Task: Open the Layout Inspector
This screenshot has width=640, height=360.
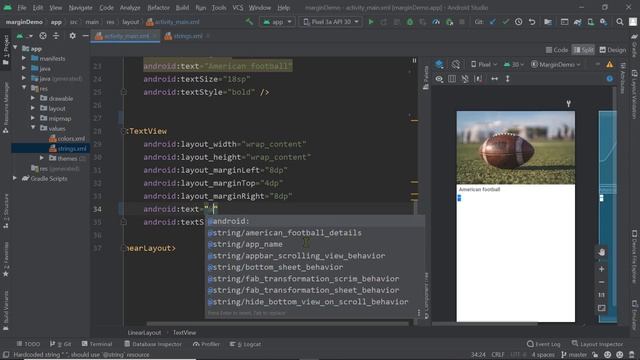Action: point(598,344)
